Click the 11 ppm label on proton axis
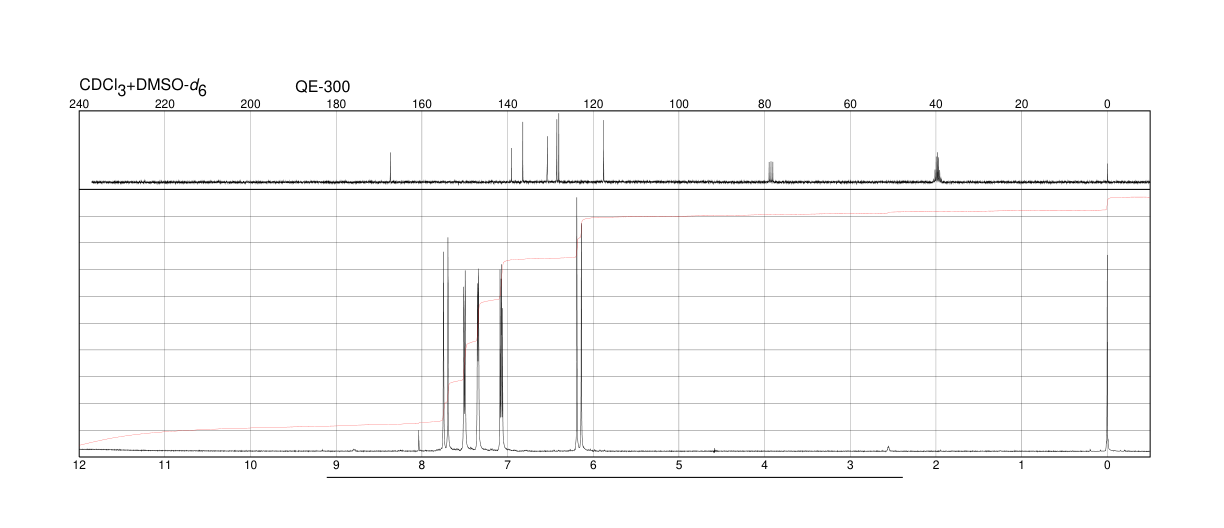Image resolution: width=1224 pixels, height=528 pixels. coord(165,466)
